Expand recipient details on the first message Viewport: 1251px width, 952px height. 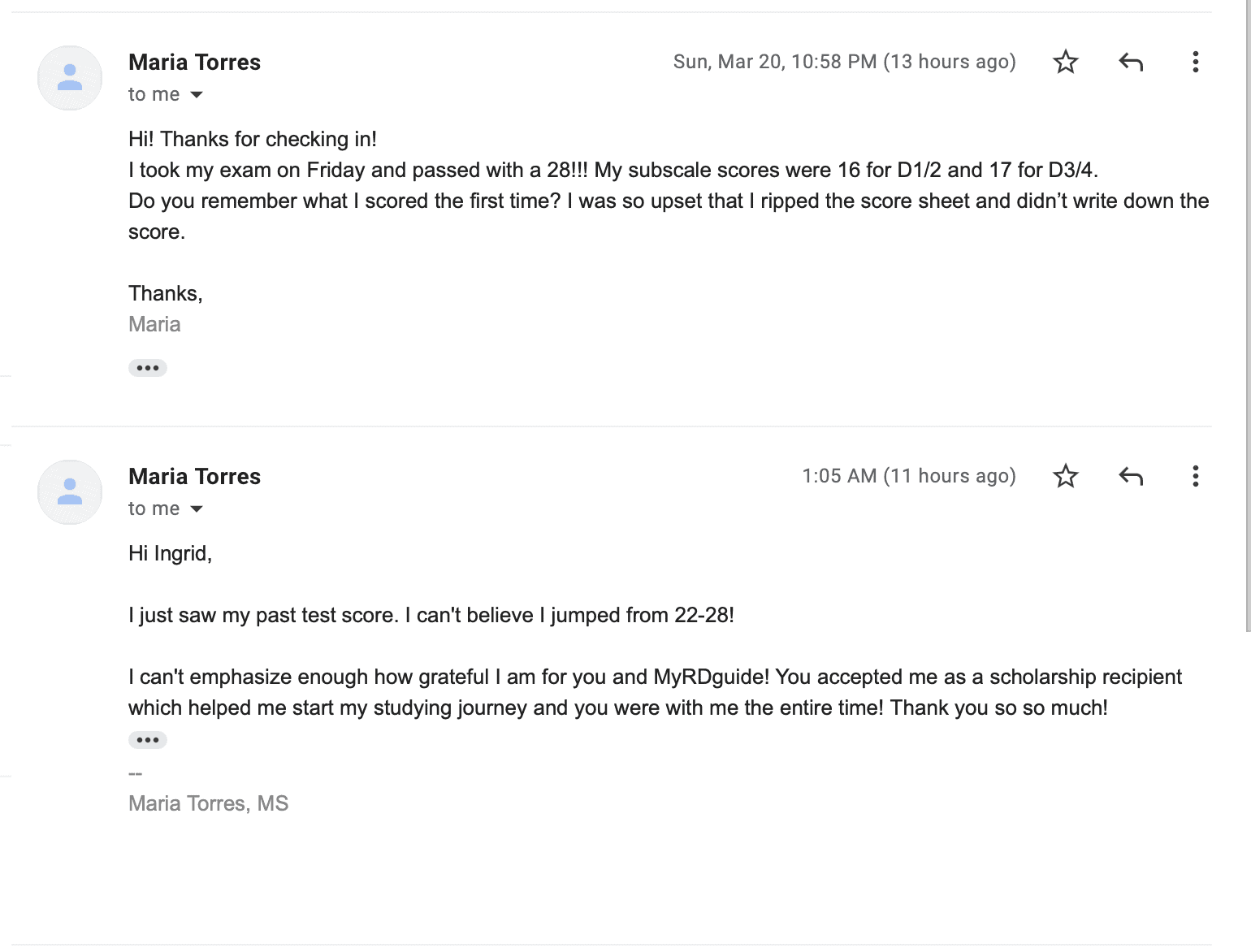tap(197, 95)
